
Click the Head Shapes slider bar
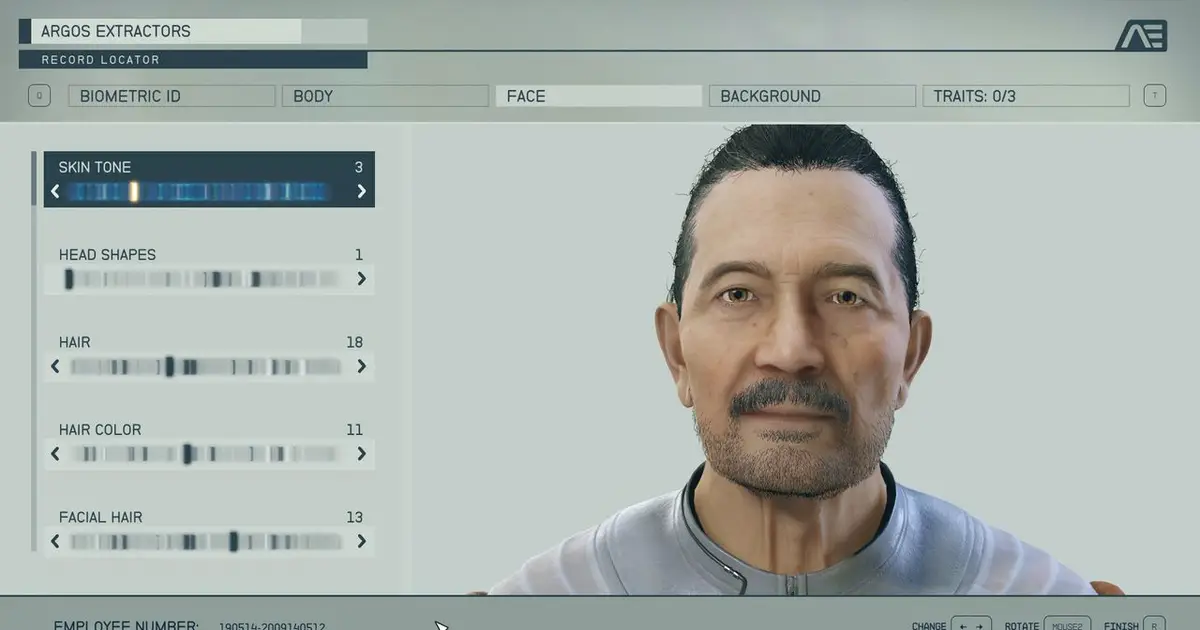[x=202, y=279]
